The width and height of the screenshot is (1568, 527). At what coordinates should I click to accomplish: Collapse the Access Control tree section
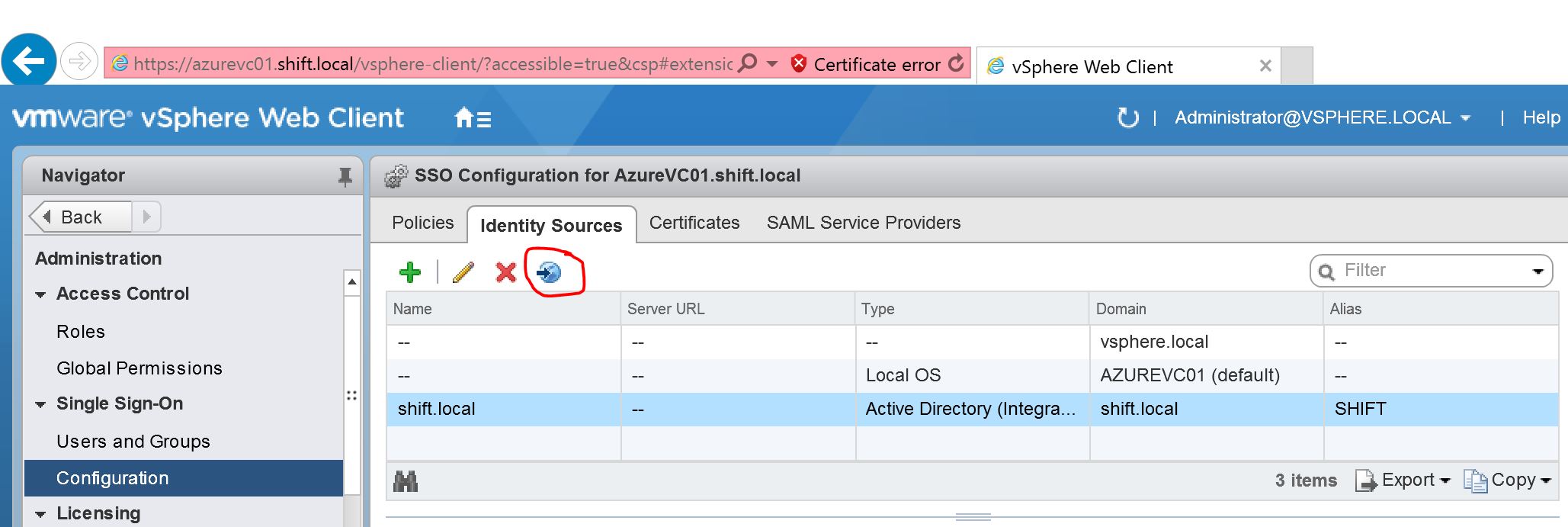coord(40,294)
